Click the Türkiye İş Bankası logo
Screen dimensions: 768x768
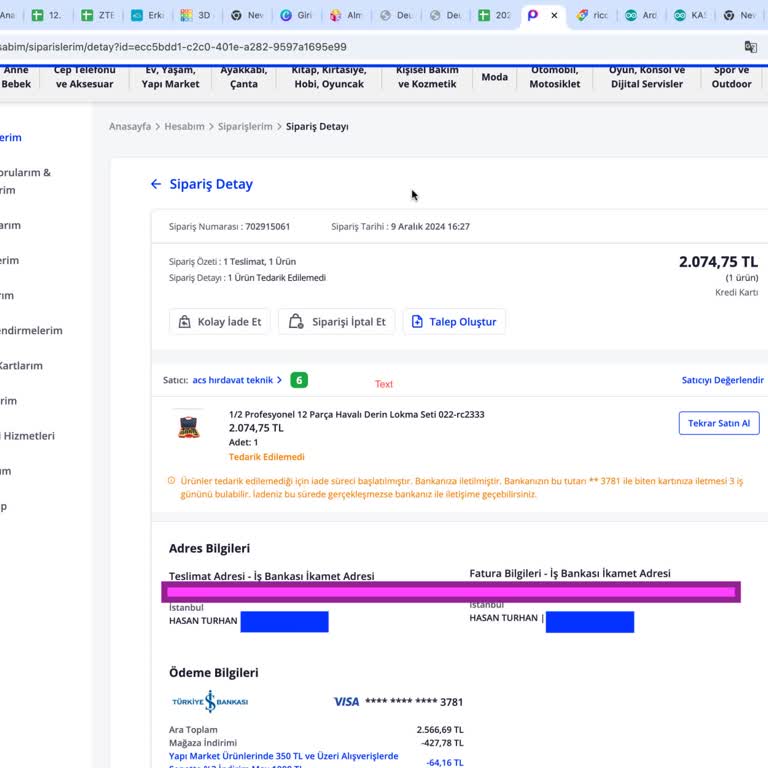click(x=210, y=701)
